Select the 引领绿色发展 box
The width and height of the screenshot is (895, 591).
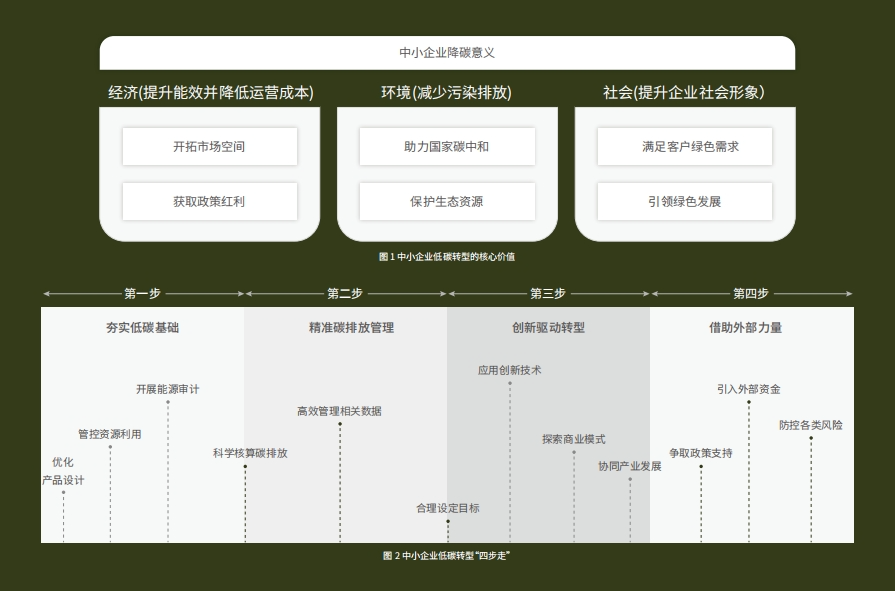pyautogui.click(x=684, y=201)
